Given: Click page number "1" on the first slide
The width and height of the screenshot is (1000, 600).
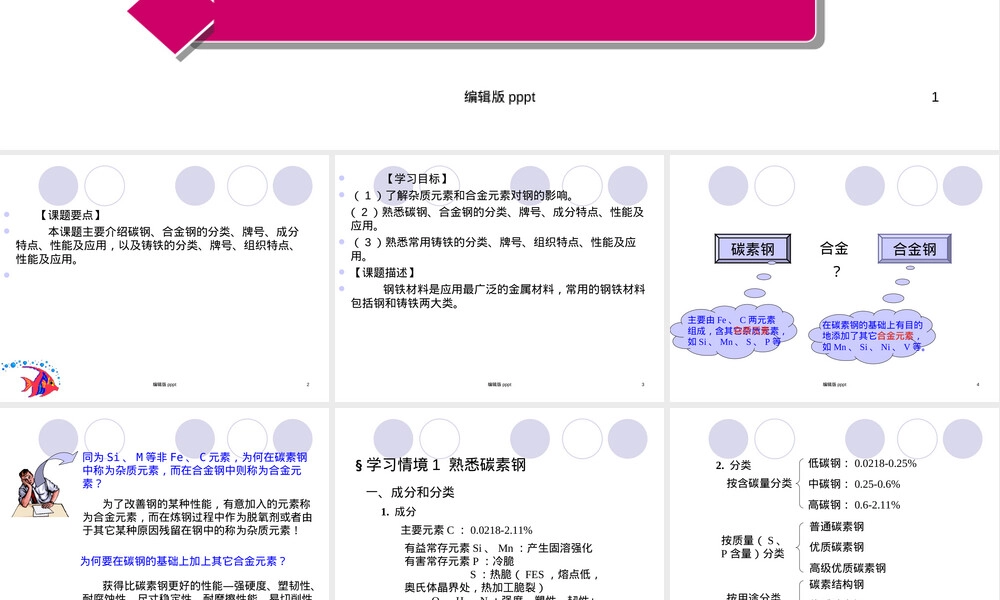Looking at the screenshot, I should [x=935, y=97].
